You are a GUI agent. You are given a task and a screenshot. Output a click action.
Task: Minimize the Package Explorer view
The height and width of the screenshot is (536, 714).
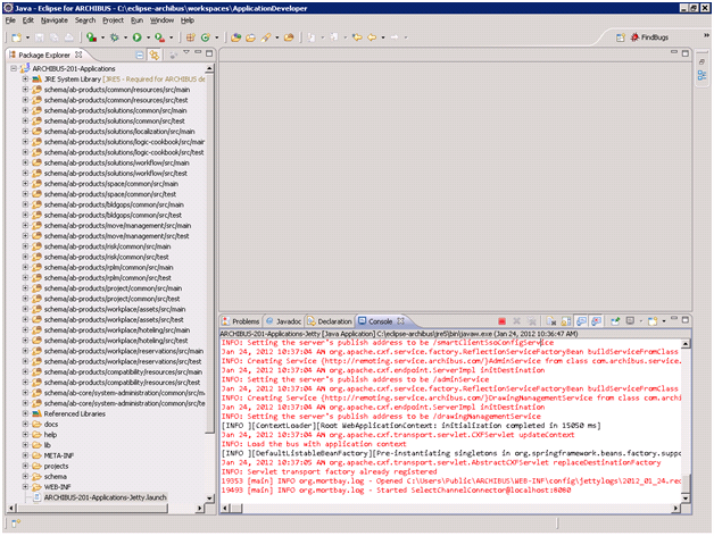click(x=198, y=53)
